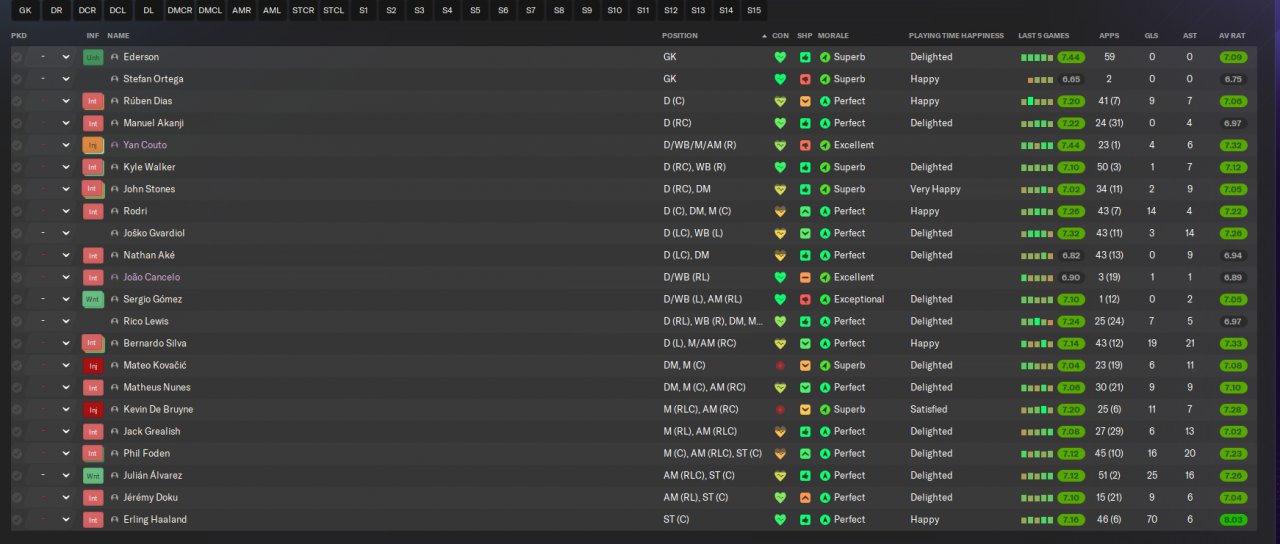Click Kyle Walker's green match sharpness icon
1280x544 pixels.
(x=805, y=167)
